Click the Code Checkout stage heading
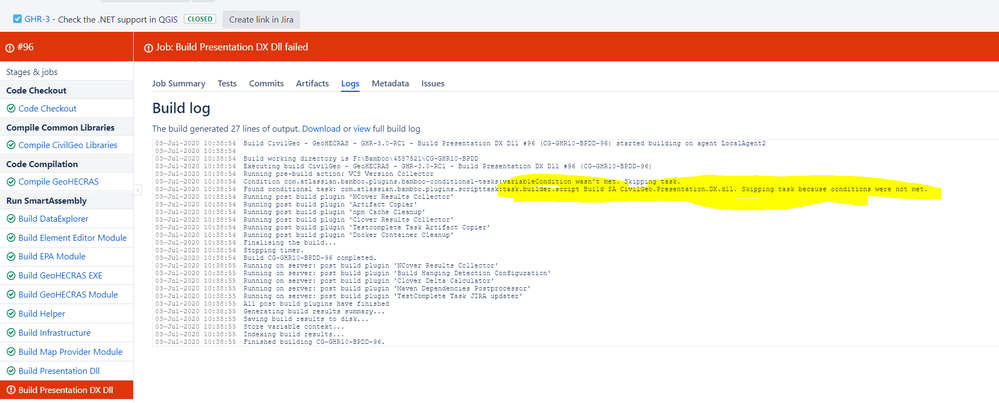This screenshot has height=403, width=999. click(x=36, y=90)
